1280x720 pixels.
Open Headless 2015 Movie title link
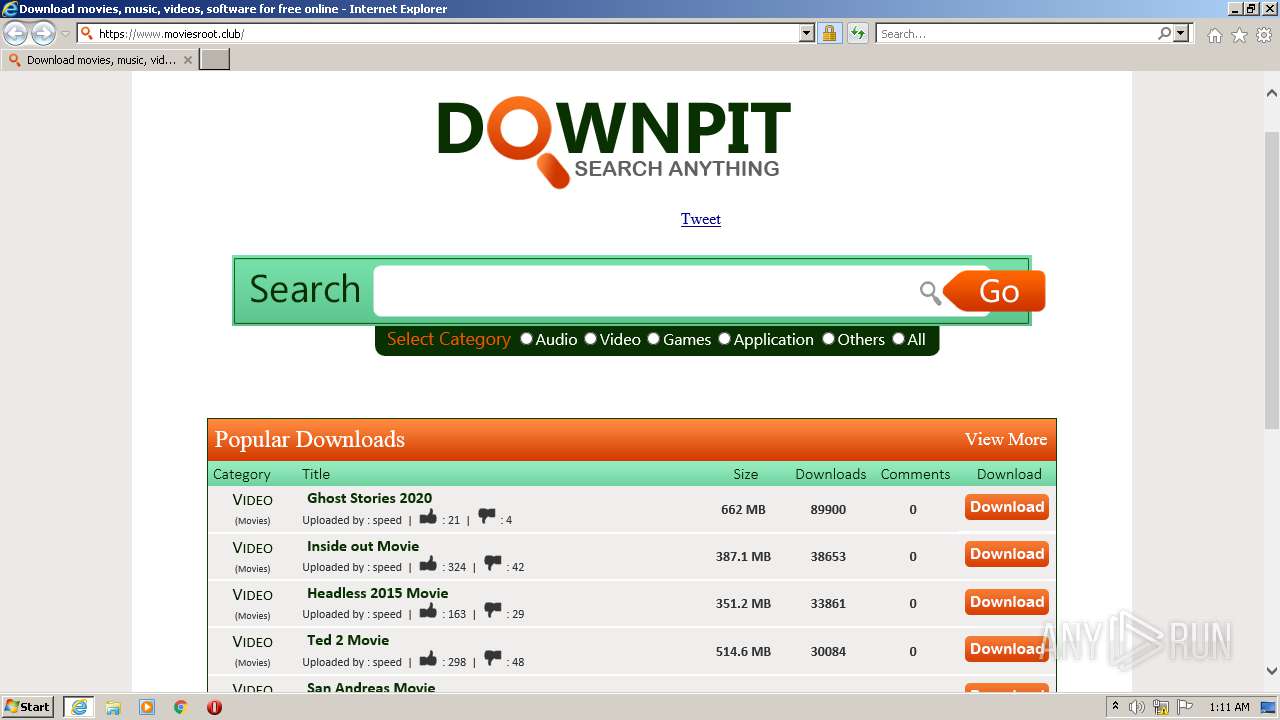tap(377, 593)
